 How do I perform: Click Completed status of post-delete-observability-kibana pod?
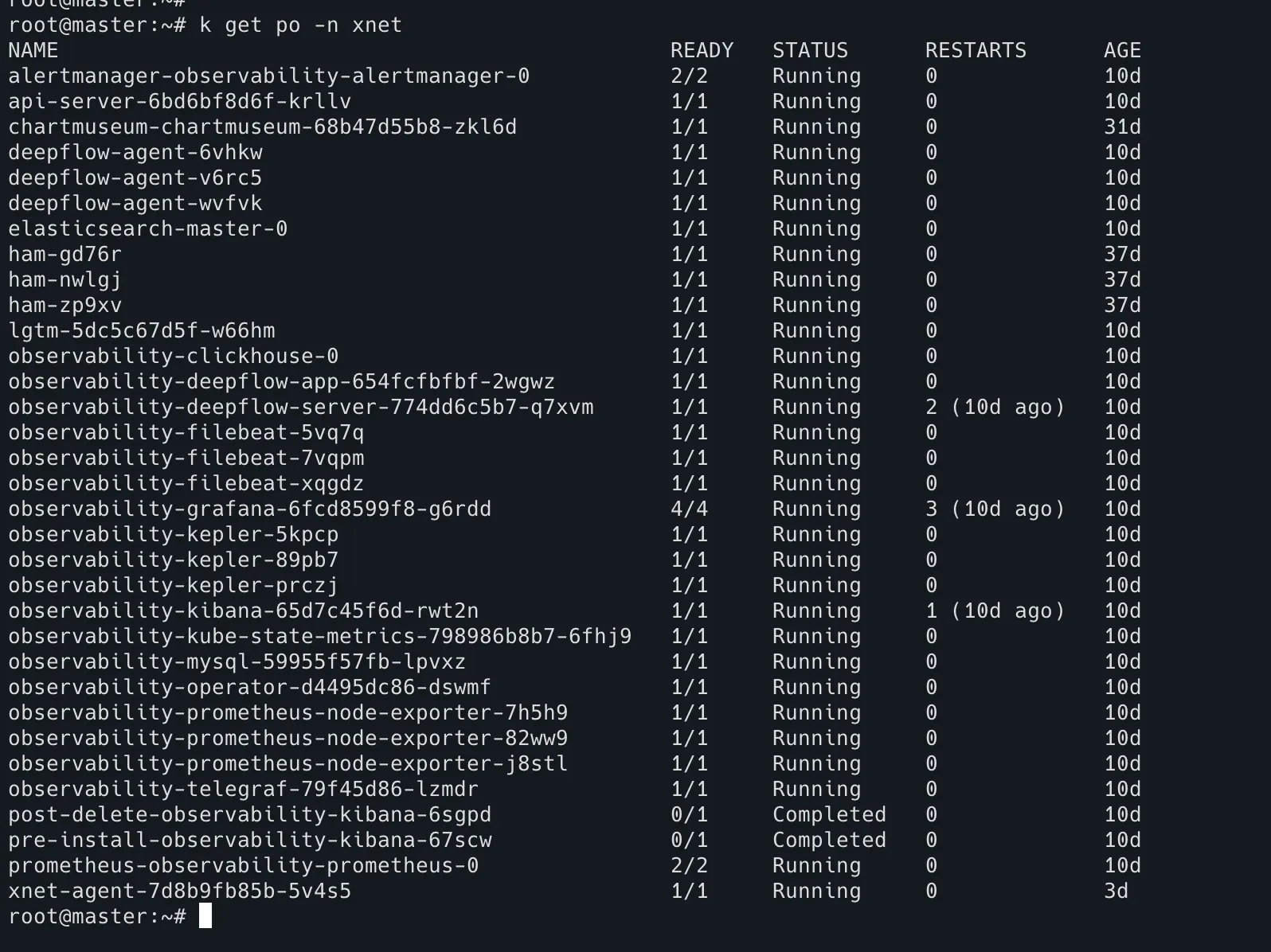(x=829, y=814)
